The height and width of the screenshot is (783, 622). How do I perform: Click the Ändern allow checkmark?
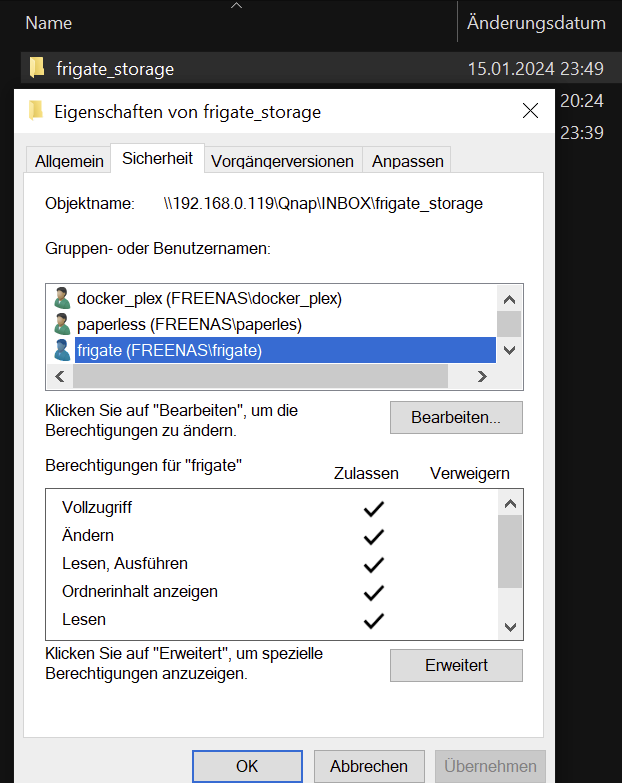(x=374, y=536)
